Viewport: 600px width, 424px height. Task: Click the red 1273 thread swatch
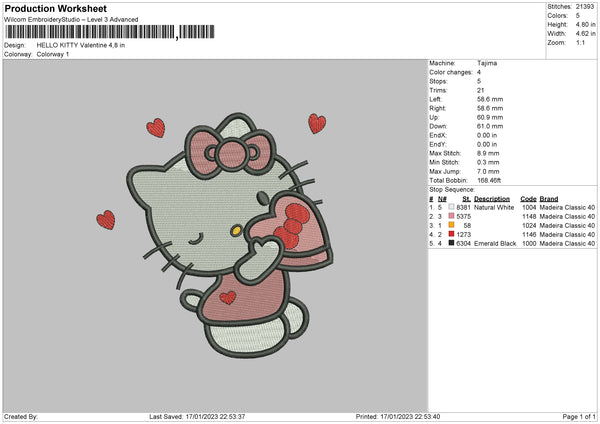point(451,234)
